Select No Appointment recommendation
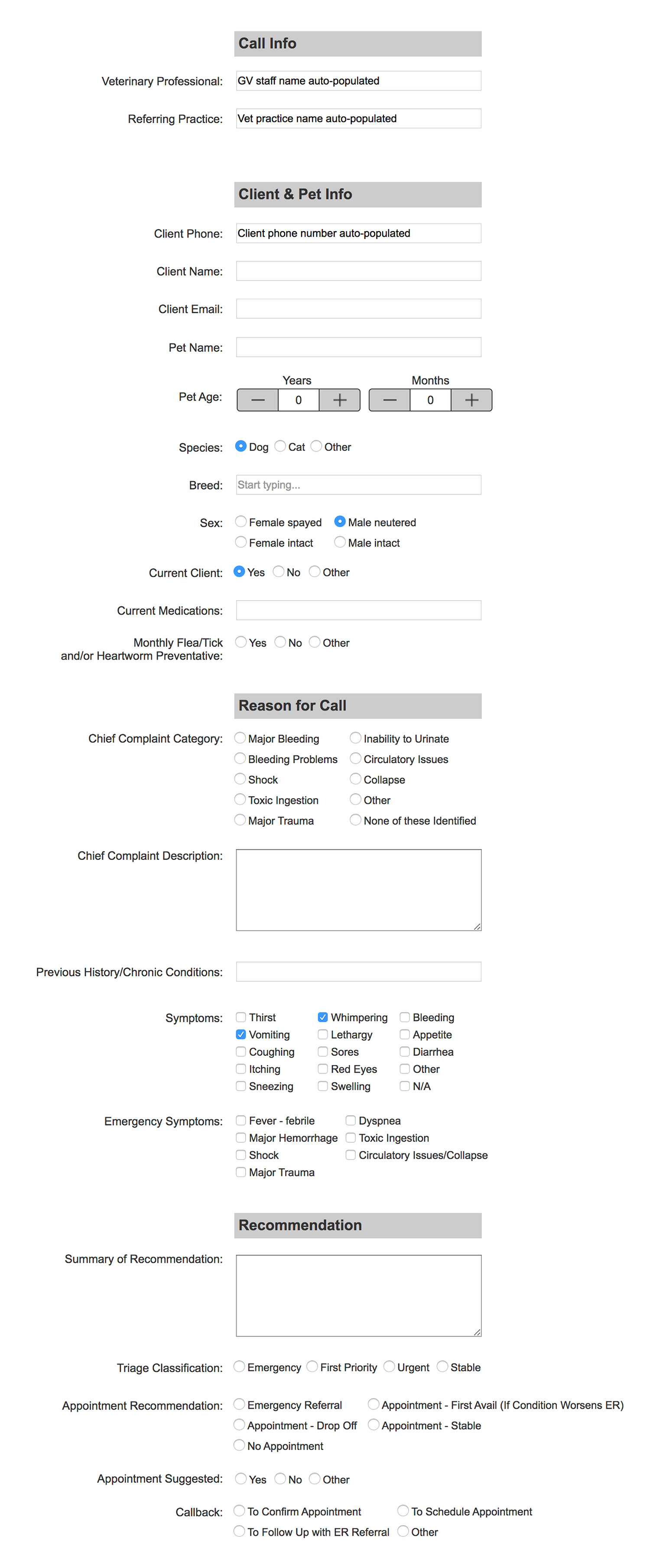The height and width of the screenshot is (1568, 650). click(x=240, y=1445)
